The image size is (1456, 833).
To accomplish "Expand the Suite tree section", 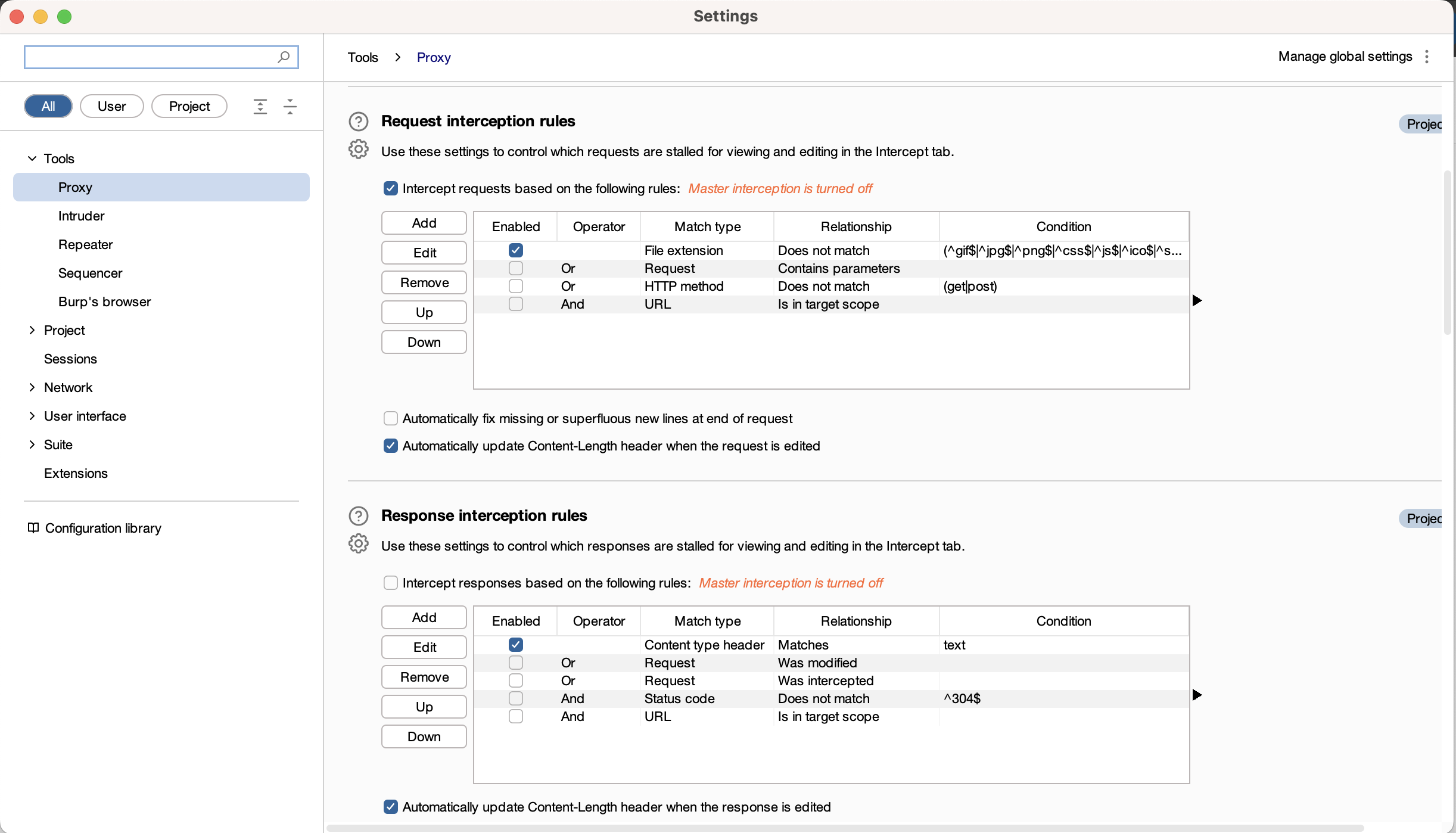I will tap(32, 445).
